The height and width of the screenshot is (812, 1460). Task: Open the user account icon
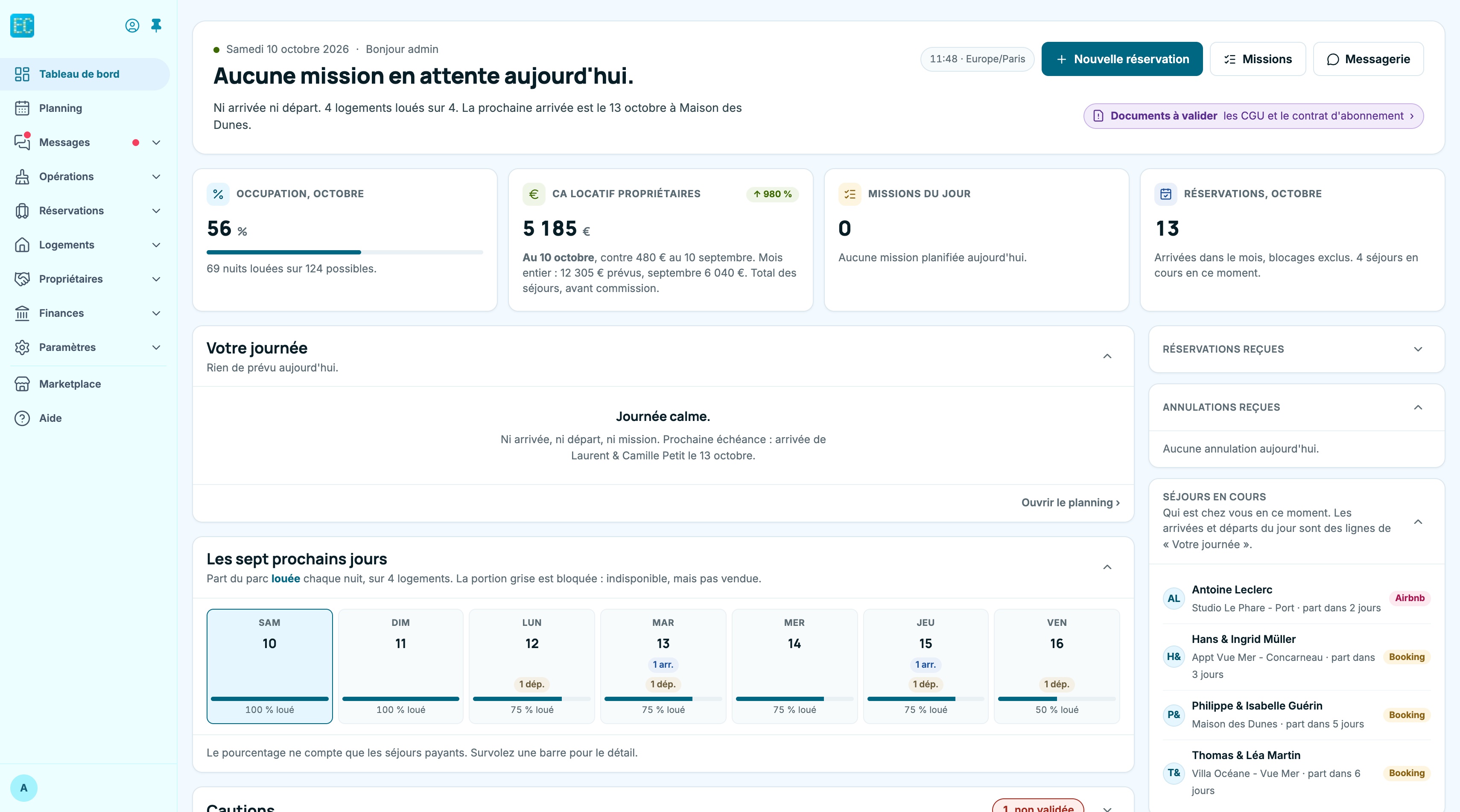(132, 26)
